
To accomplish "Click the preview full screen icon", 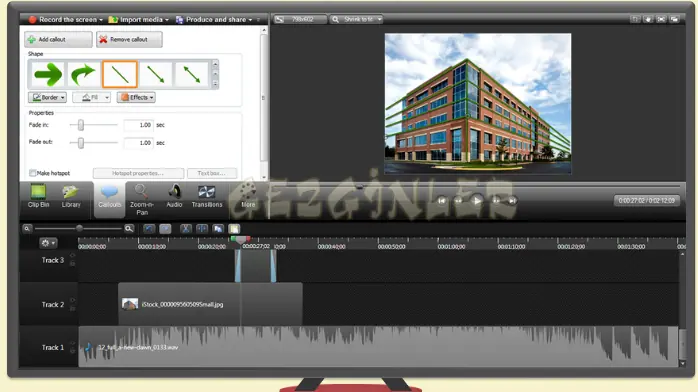I will tap(661, 19).
